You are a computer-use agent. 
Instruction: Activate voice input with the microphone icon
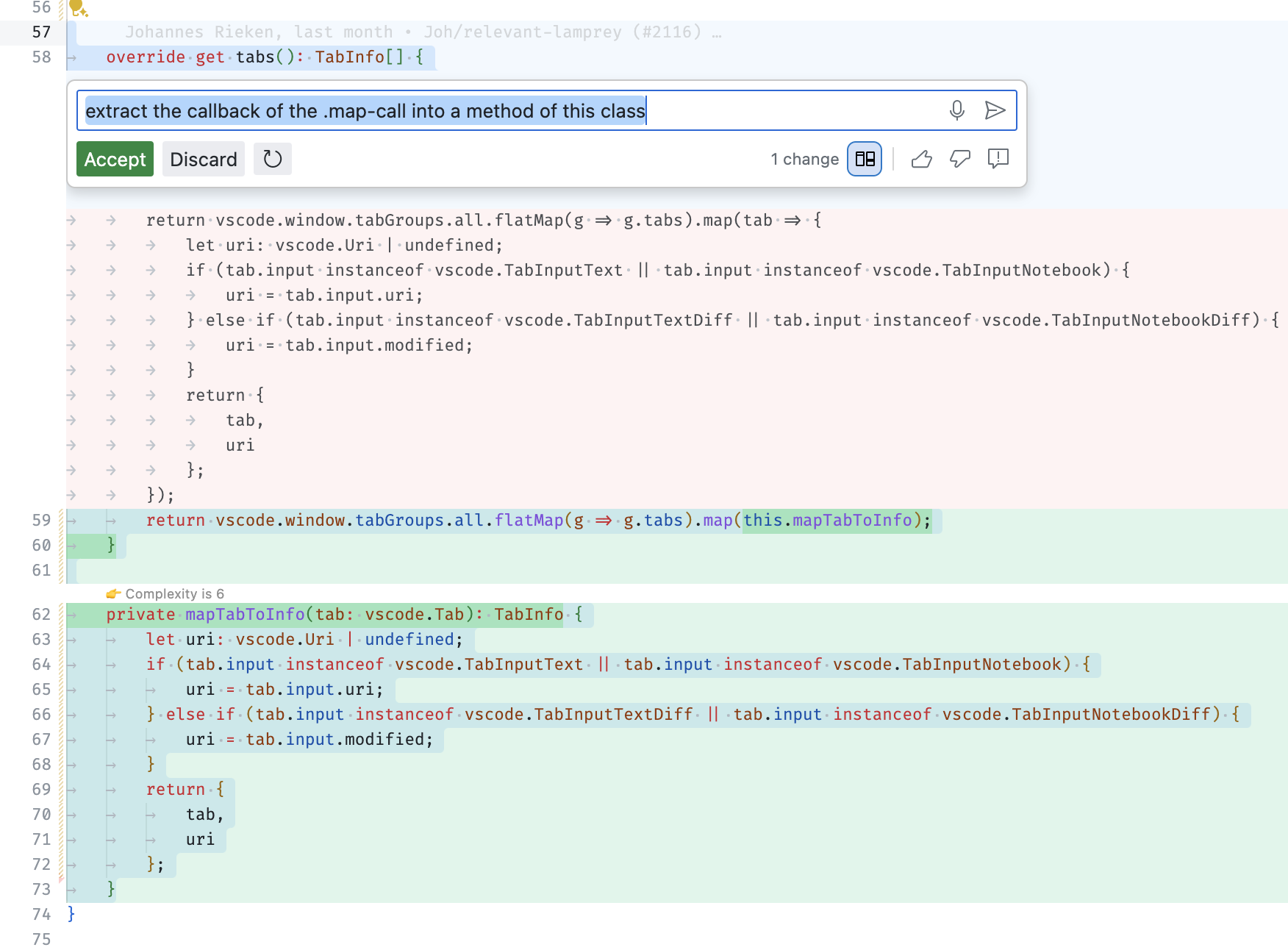point(956,110)
